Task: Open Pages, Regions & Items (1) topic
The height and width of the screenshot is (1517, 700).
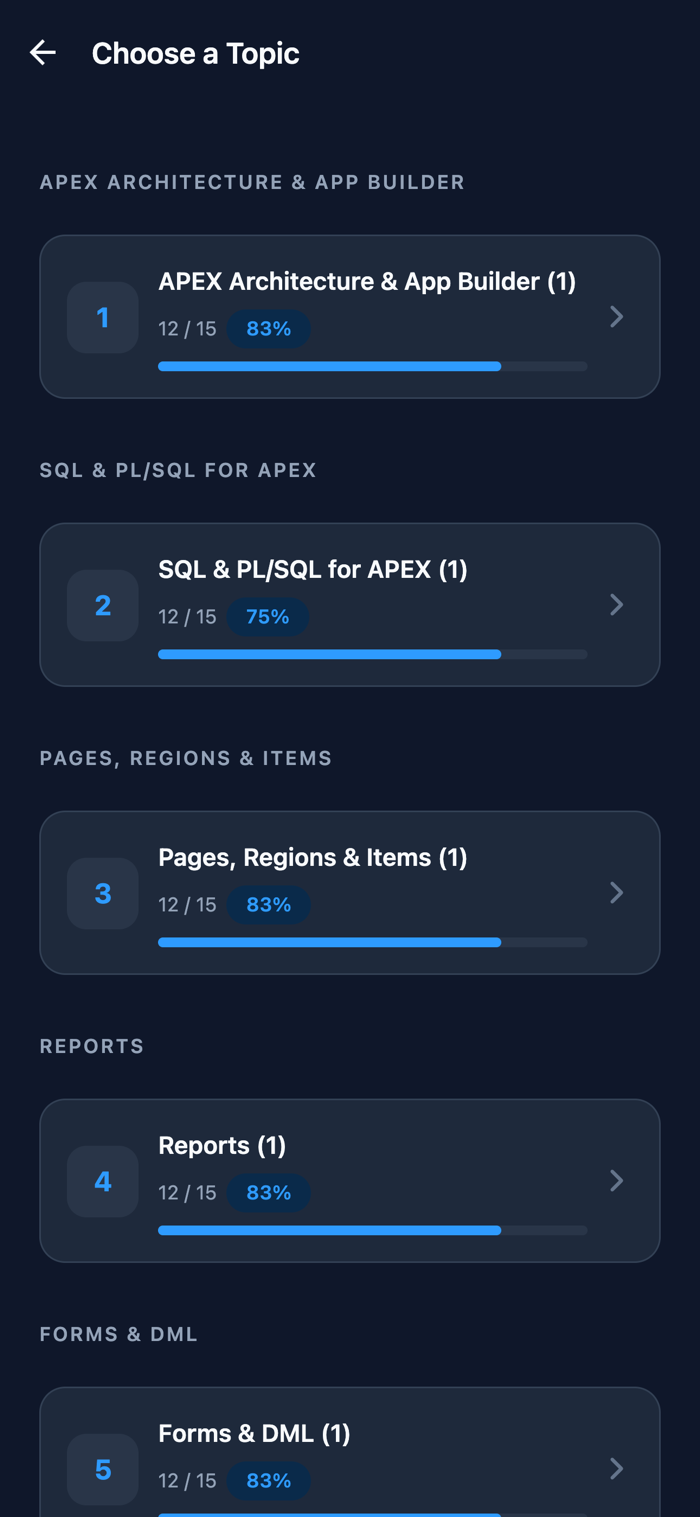Action: (x=350, y=893)
